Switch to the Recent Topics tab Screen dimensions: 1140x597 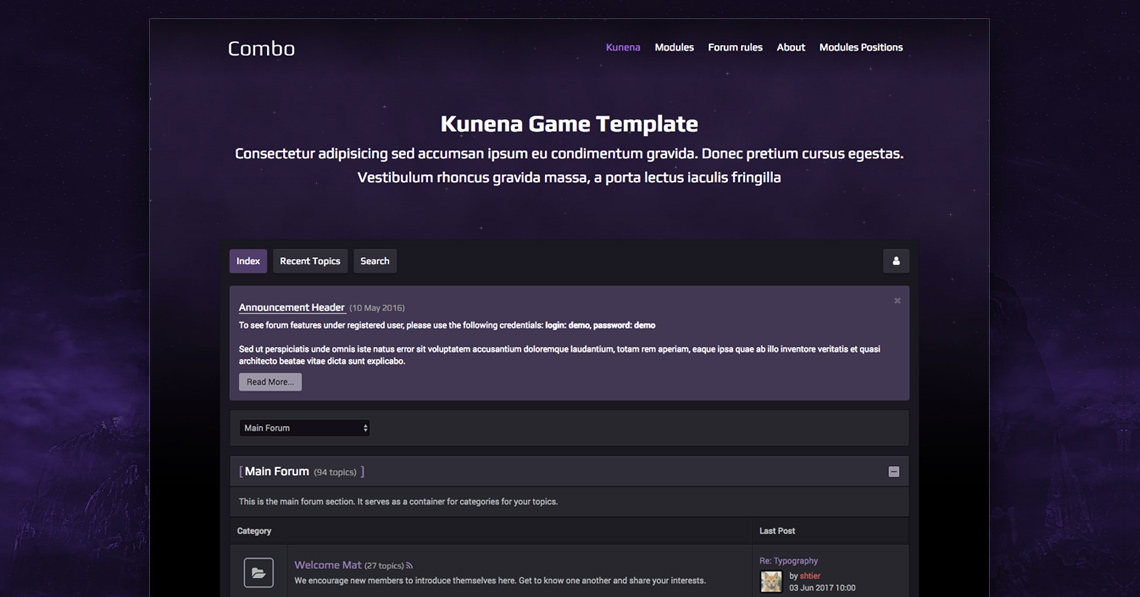pyautogui.click(x=310, y=261)
